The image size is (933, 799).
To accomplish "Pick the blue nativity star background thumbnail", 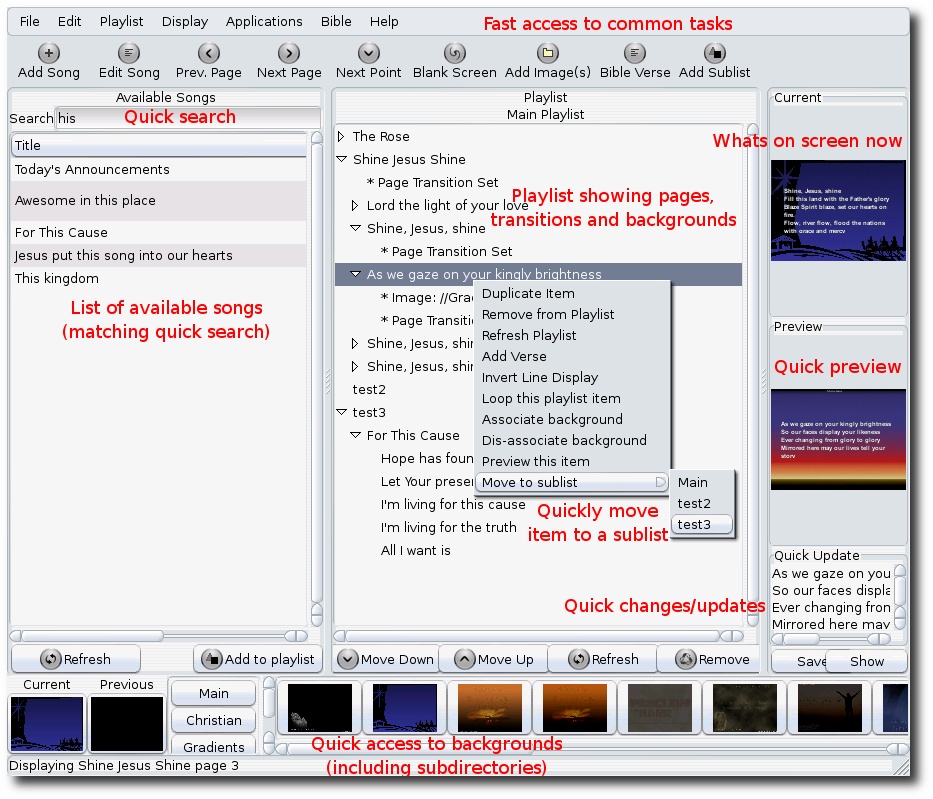I will [x=405, y=708].
